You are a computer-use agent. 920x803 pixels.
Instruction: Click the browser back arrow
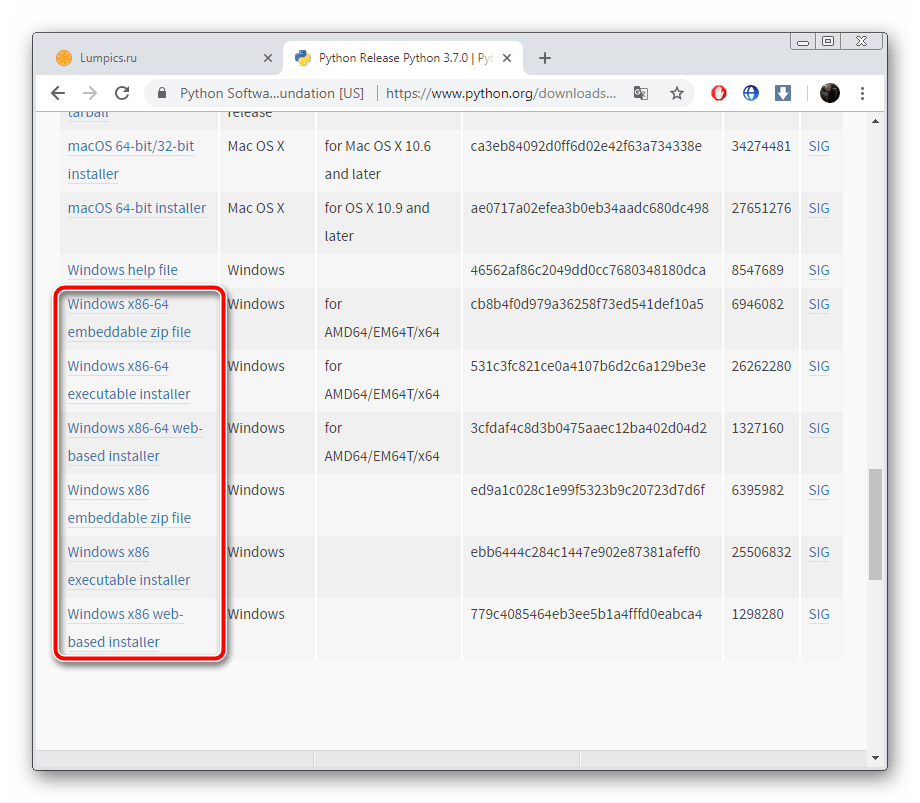(58, 93)
